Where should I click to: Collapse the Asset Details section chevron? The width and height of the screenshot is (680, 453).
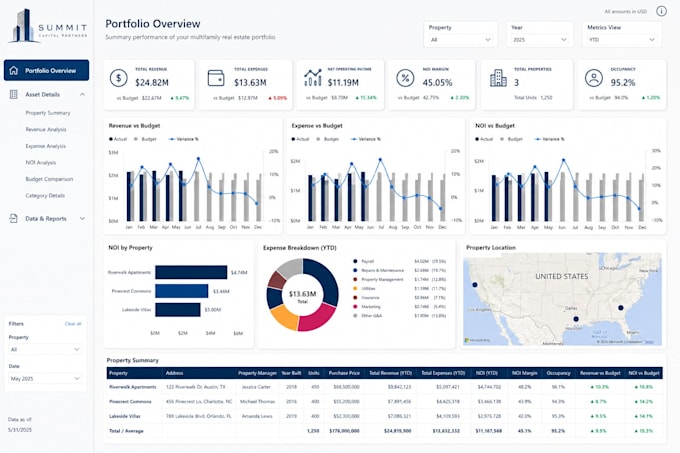click(x=82, y=95)
